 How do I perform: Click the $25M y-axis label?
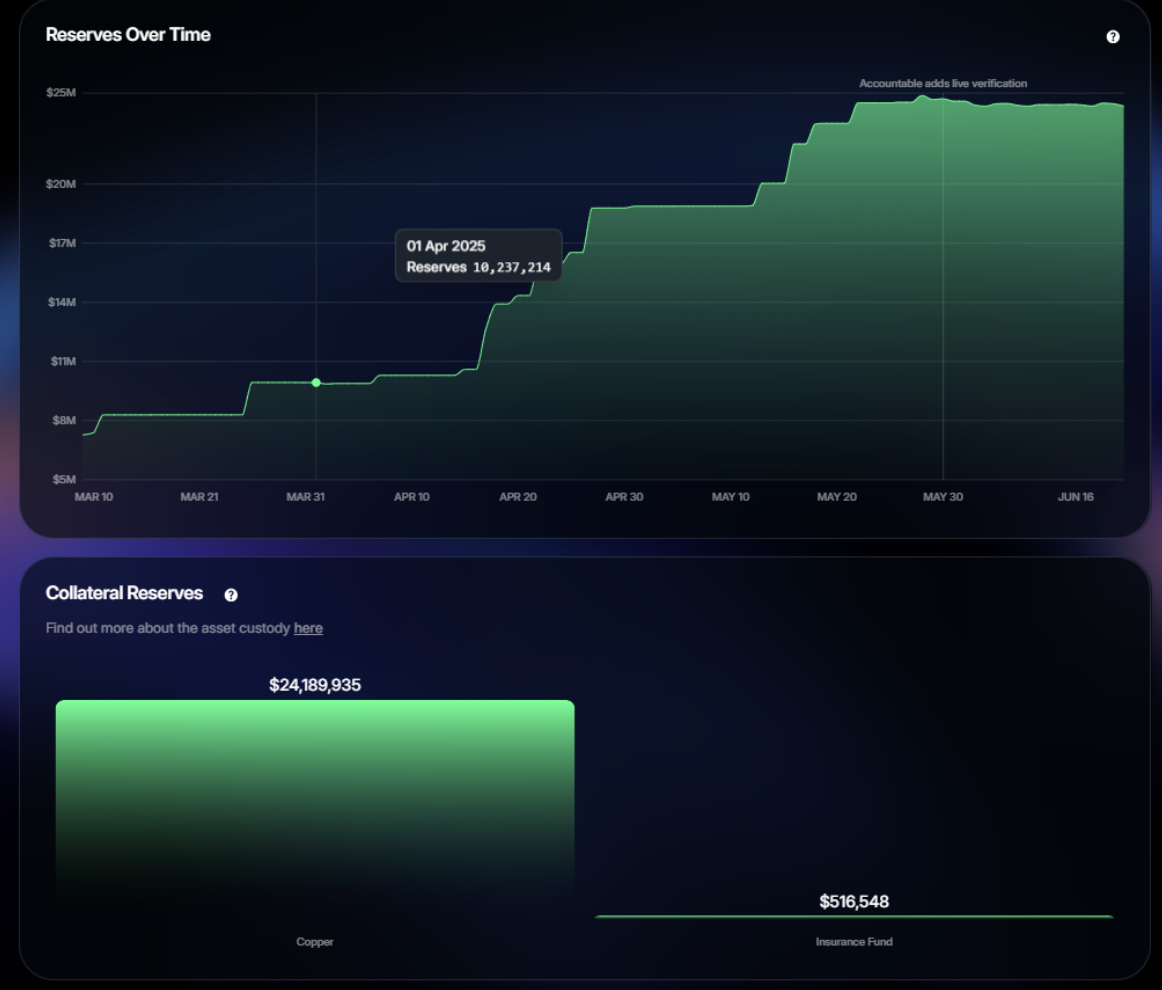point(61,93)
